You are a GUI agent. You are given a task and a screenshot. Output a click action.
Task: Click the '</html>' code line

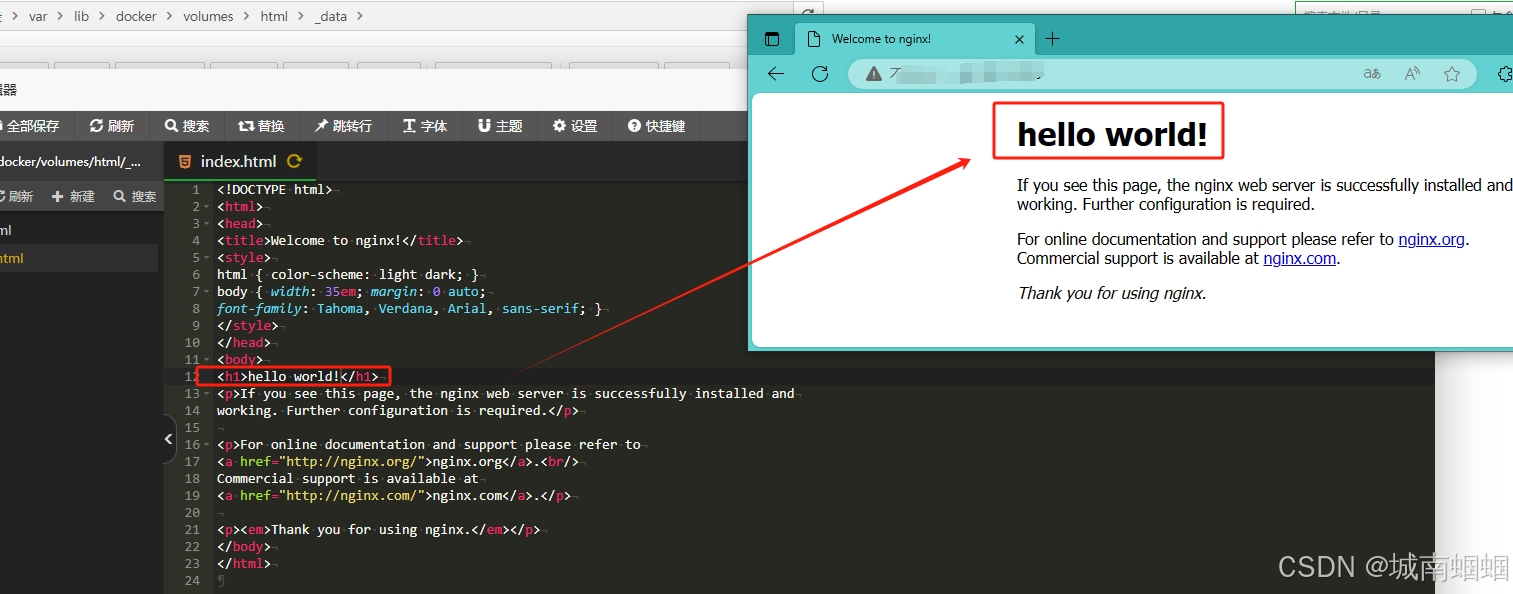point(244,563)
